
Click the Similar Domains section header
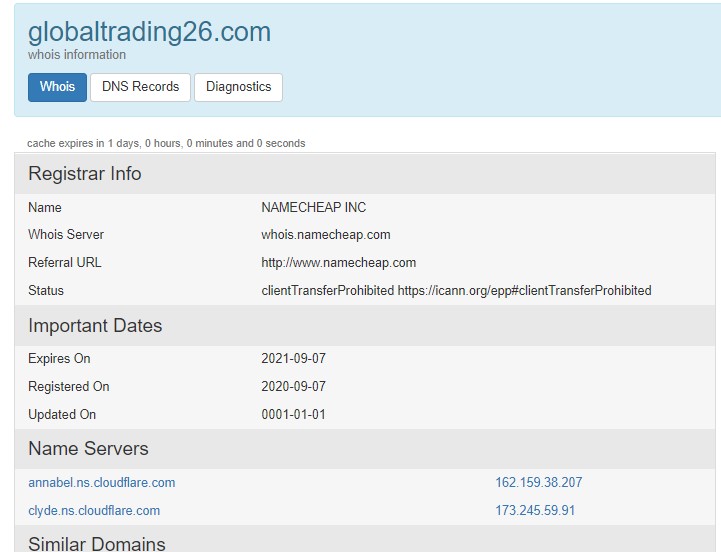(x=365, y=541)
